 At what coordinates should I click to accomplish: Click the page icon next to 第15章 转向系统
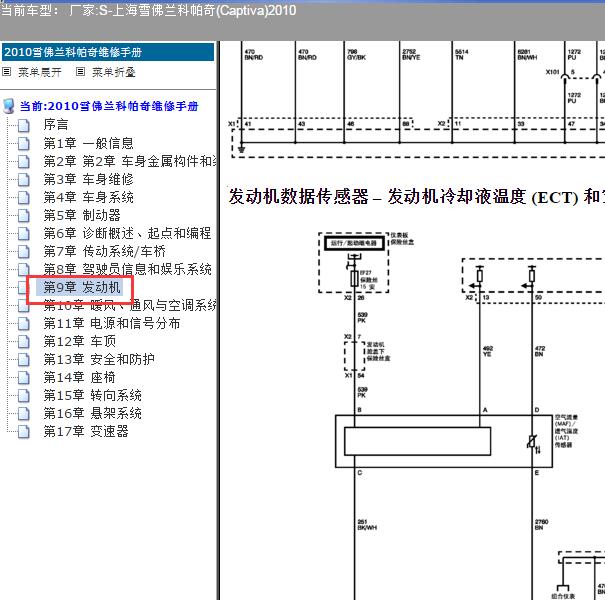coord(24,395)
